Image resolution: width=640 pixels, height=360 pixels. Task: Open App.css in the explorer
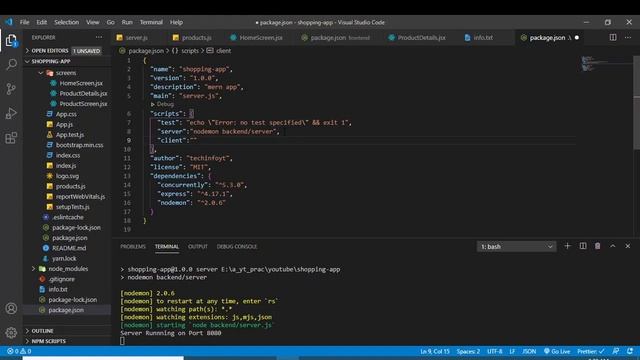(66, 114)
